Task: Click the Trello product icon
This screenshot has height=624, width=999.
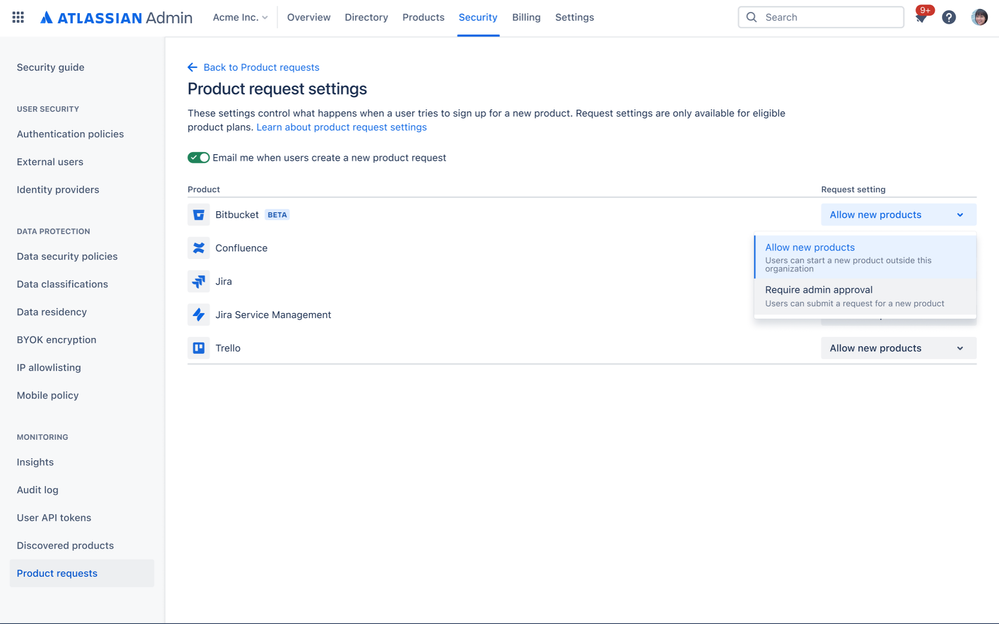Action: point(199,348)
